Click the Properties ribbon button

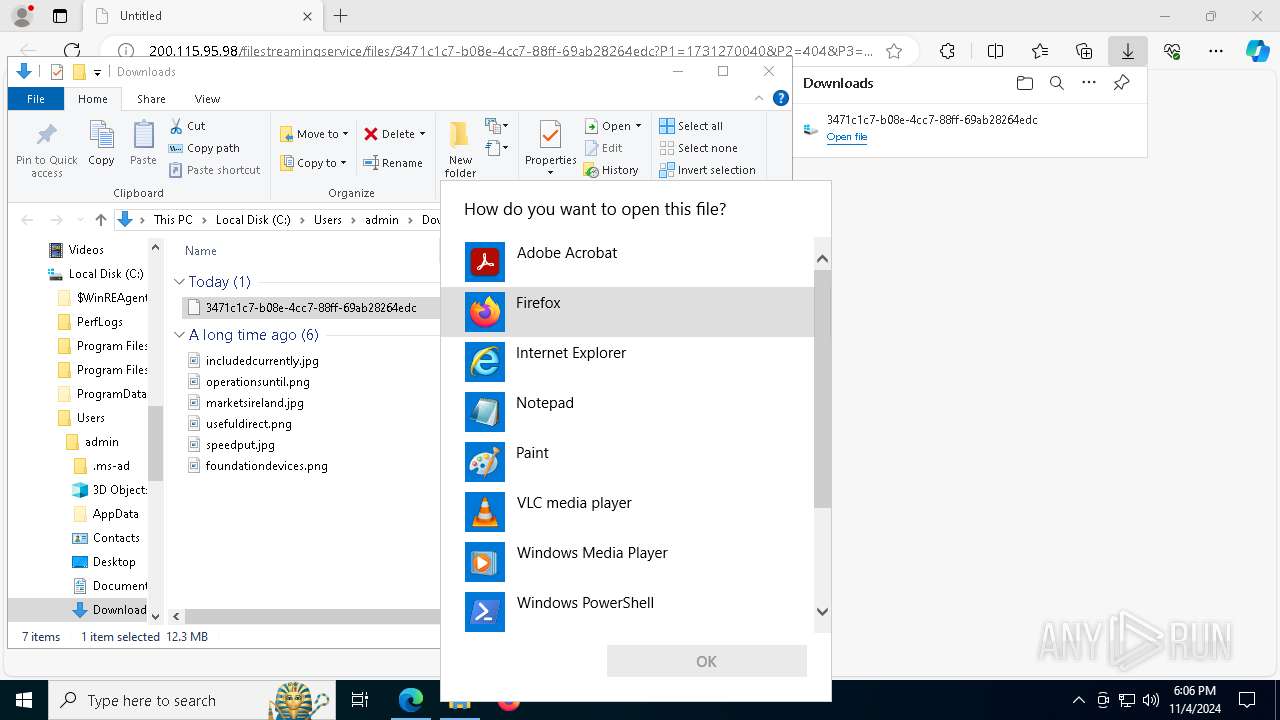550,148
